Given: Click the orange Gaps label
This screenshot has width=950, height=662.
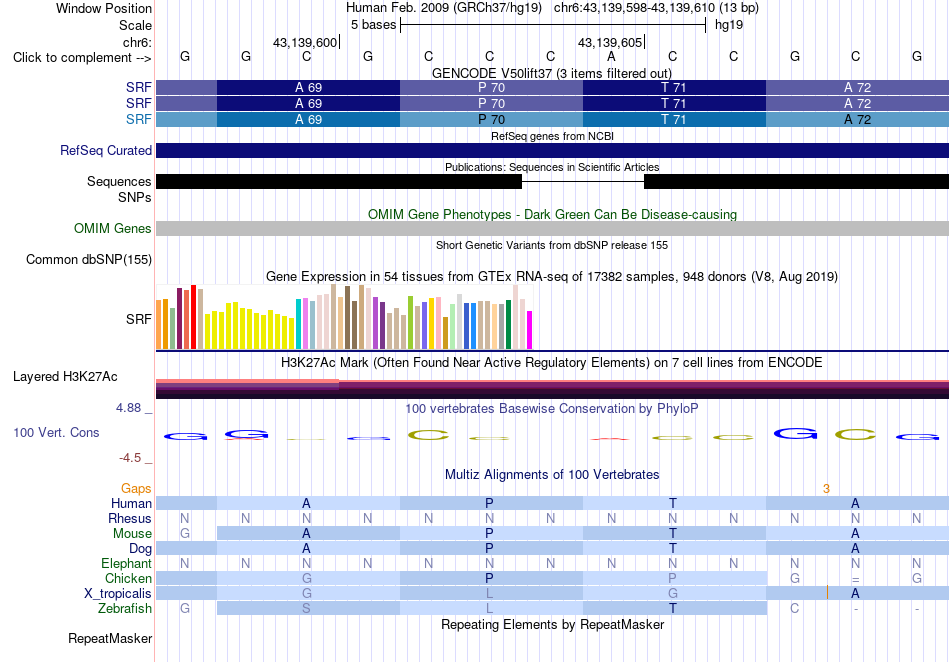Looking at the screenshot, I should [x=136, y=488].
